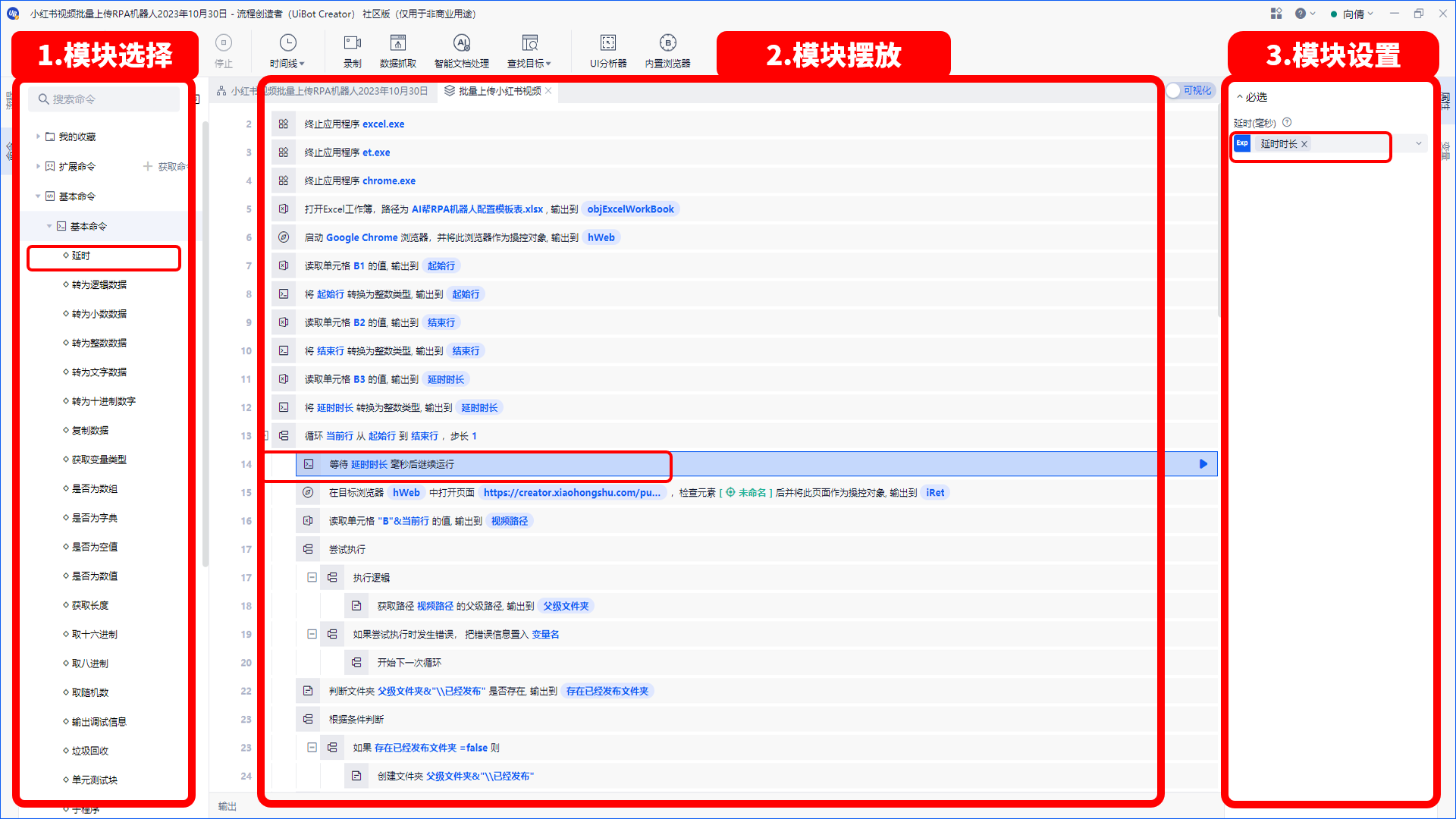Image resolution: width=1456 pixels, height=819 pixels.
Task: Open the Timeline (时间线) tool
Action: 287,50
